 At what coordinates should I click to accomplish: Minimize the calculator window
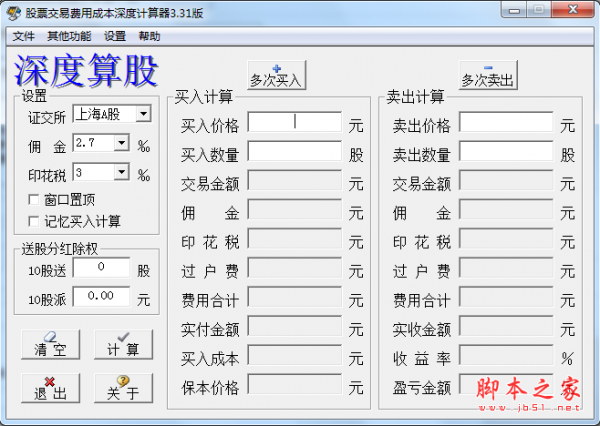(515, 10)
